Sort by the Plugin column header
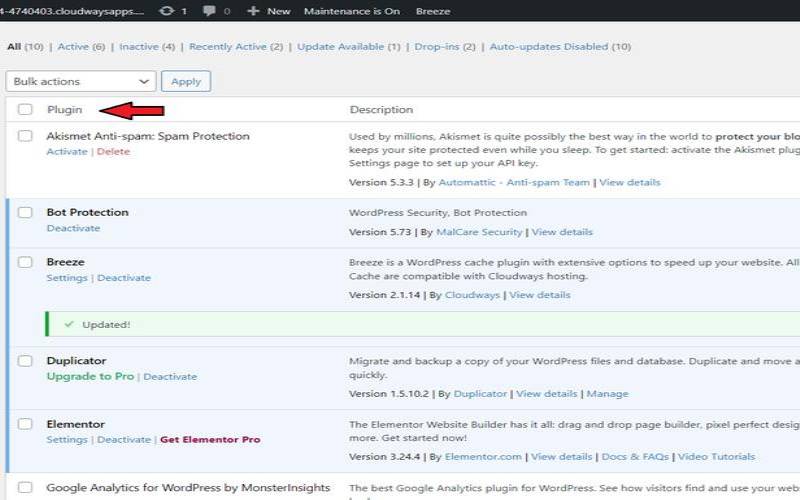This screenshot has height=500, width=800. pyautogui.click(x=64, y=110)
